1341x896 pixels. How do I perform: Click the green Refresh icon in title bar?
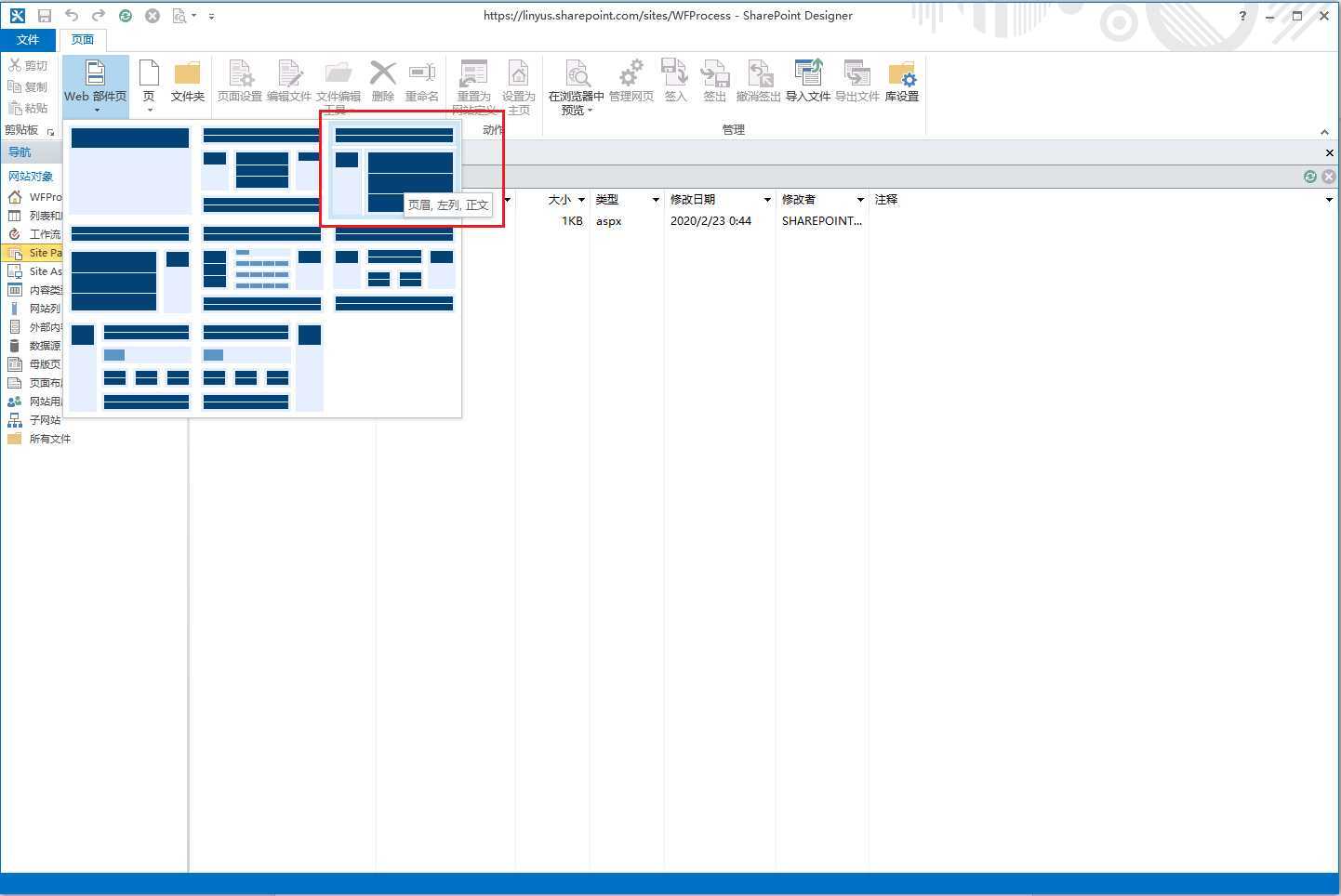(x=126, y=16)
